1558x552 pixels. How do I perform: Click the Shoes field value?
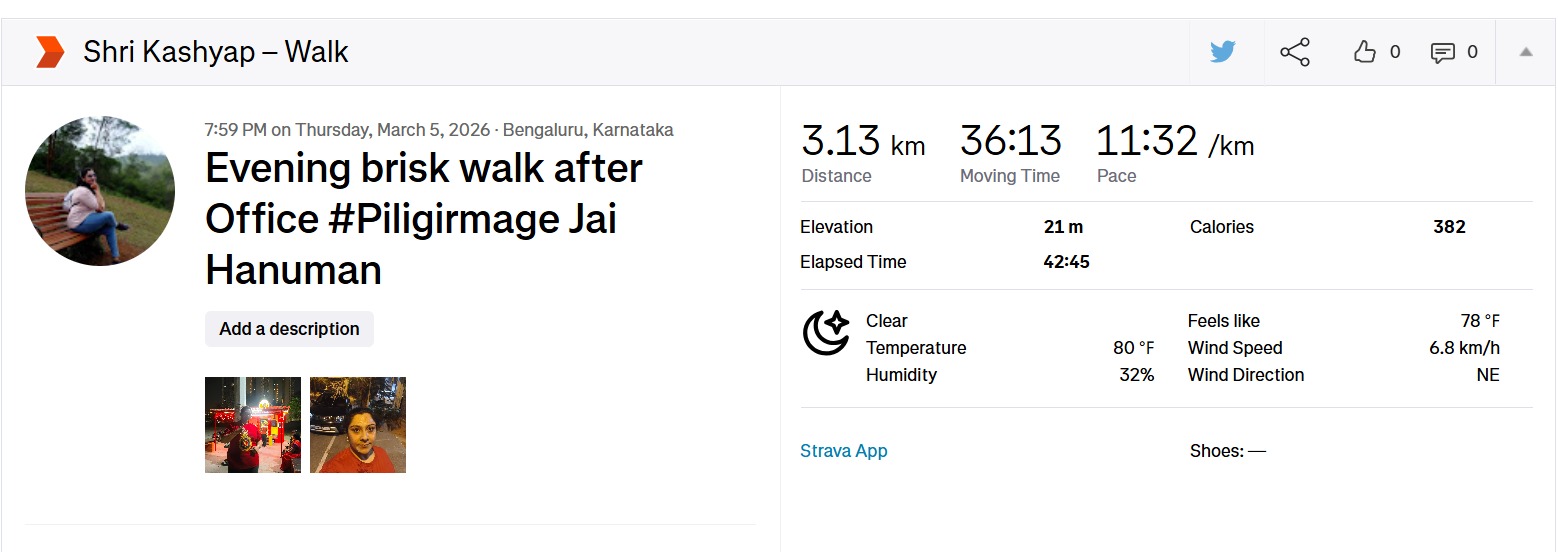(1256, 451)
